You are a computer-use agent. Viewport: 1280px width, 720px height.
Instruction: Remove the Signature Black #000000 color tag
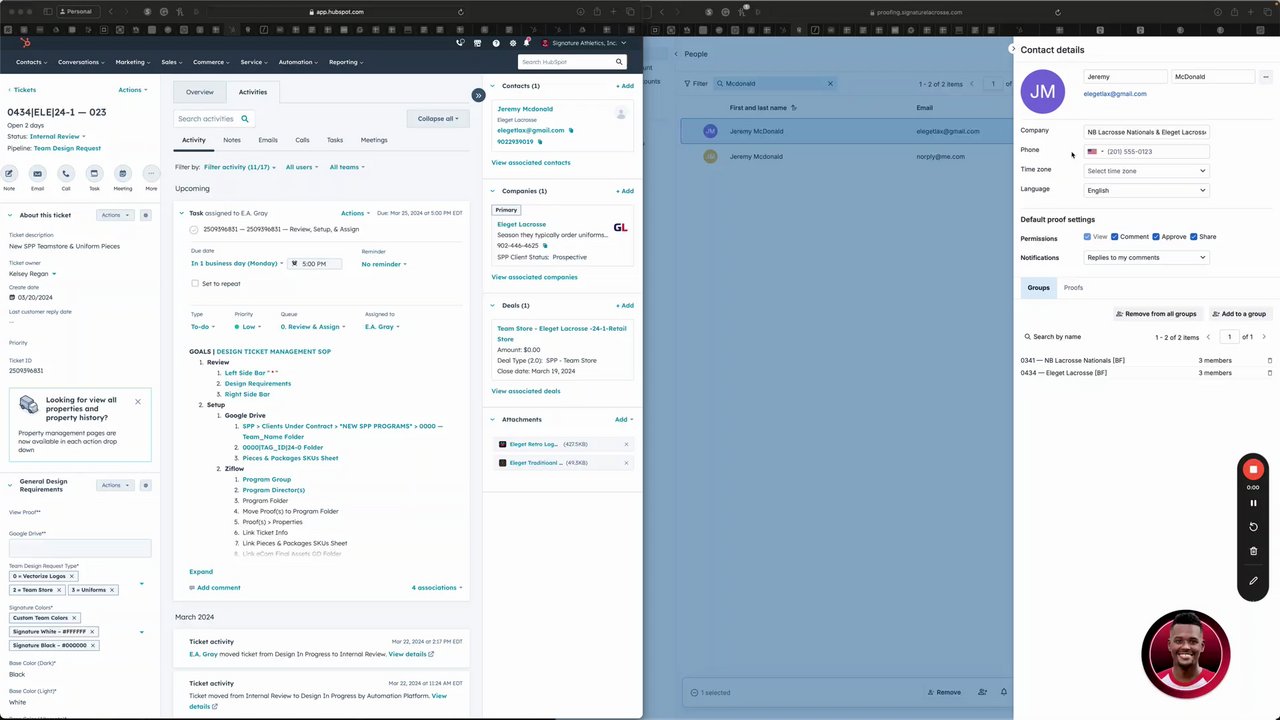coord(92,645)
